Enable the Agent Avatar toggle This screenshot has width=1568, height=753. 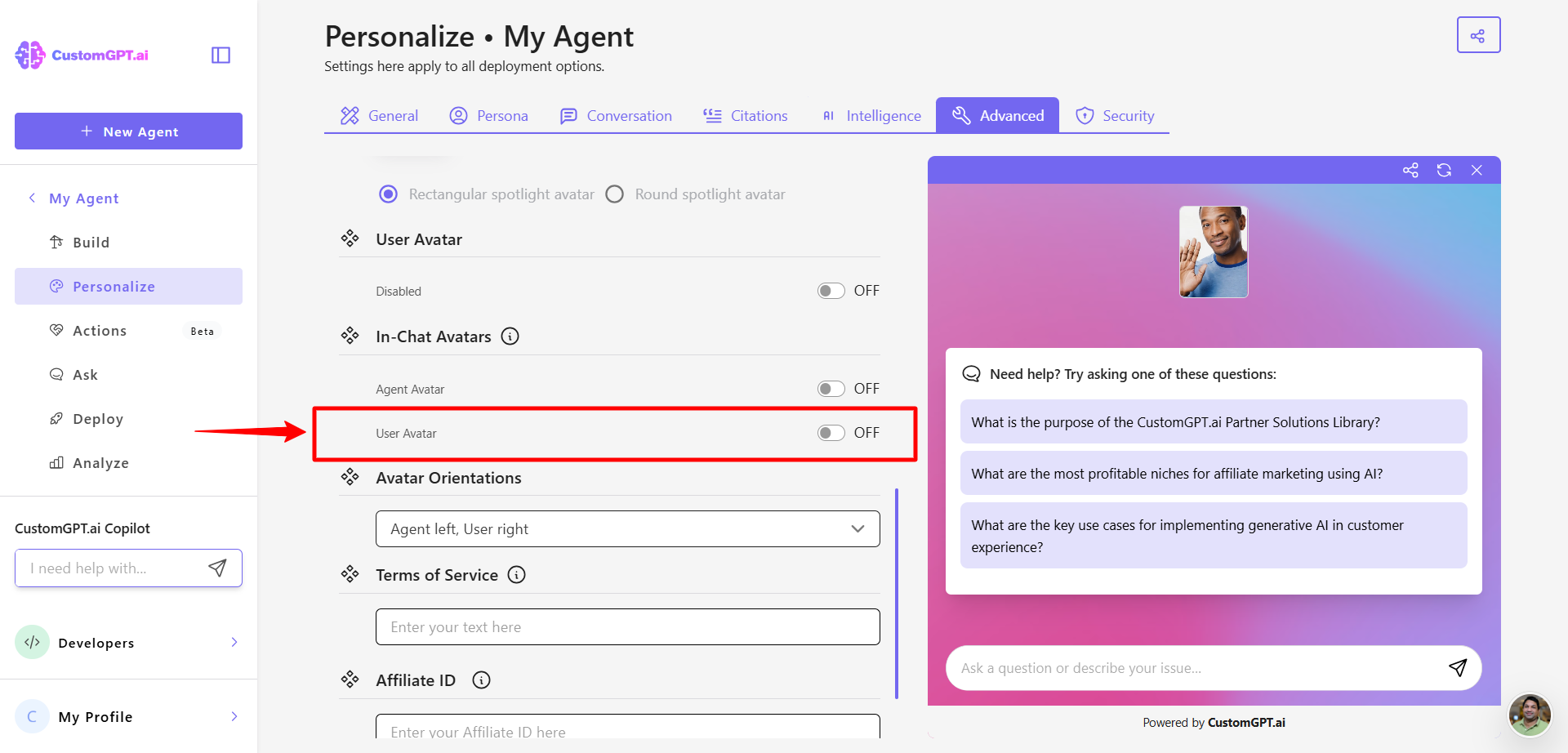pyautogui.click(x=831, y=389)
